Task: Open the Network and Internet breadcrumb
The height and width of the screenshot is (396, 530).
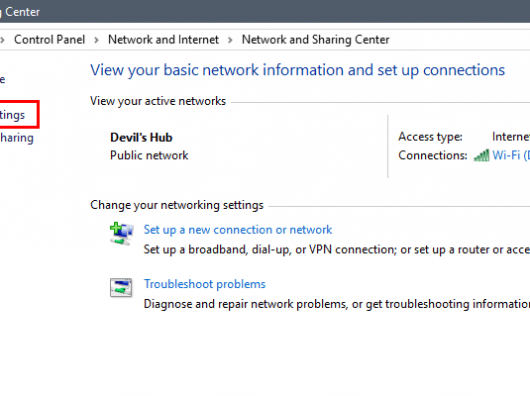Action: [163, 40]
